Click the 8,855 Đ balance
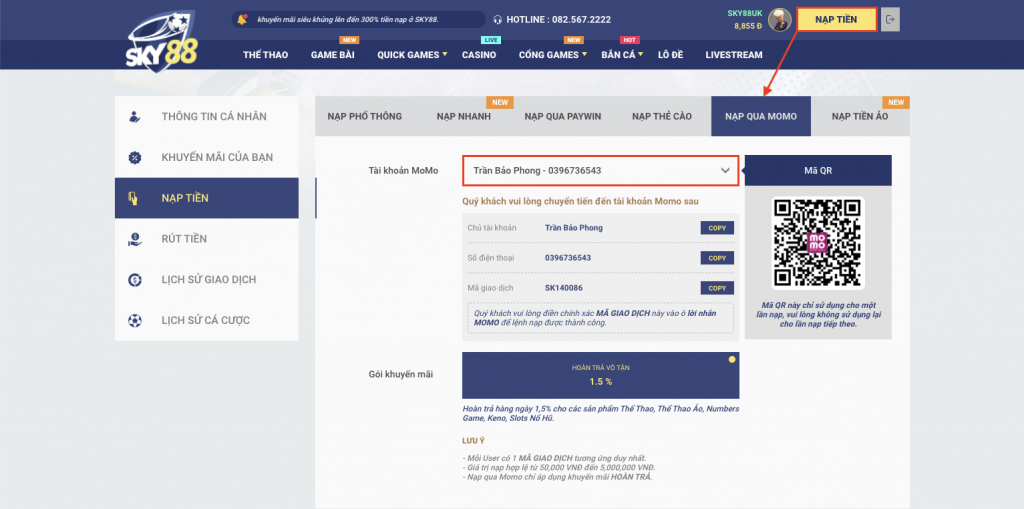Viewport: 1024px width, 509px height. click(x=748, y=26)
